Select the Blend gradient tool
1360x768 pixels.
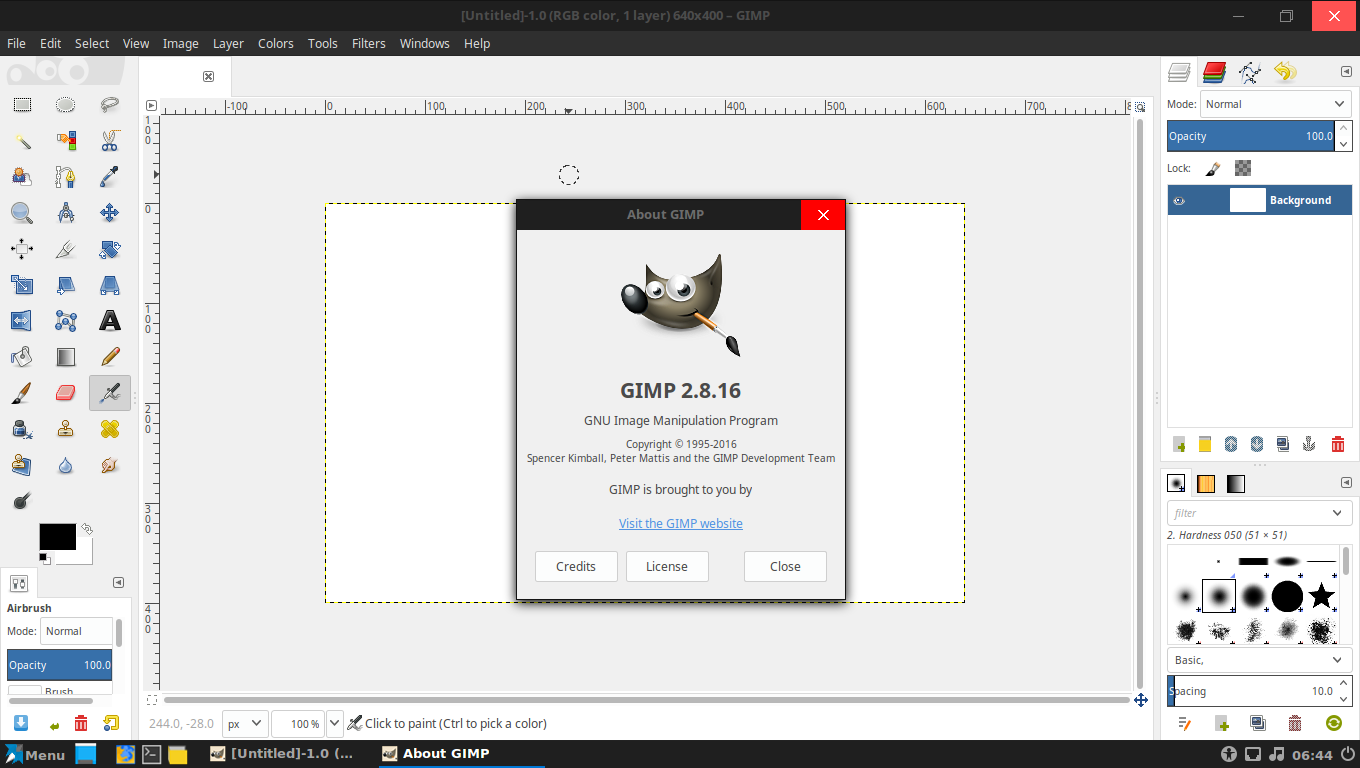[66, 357]
